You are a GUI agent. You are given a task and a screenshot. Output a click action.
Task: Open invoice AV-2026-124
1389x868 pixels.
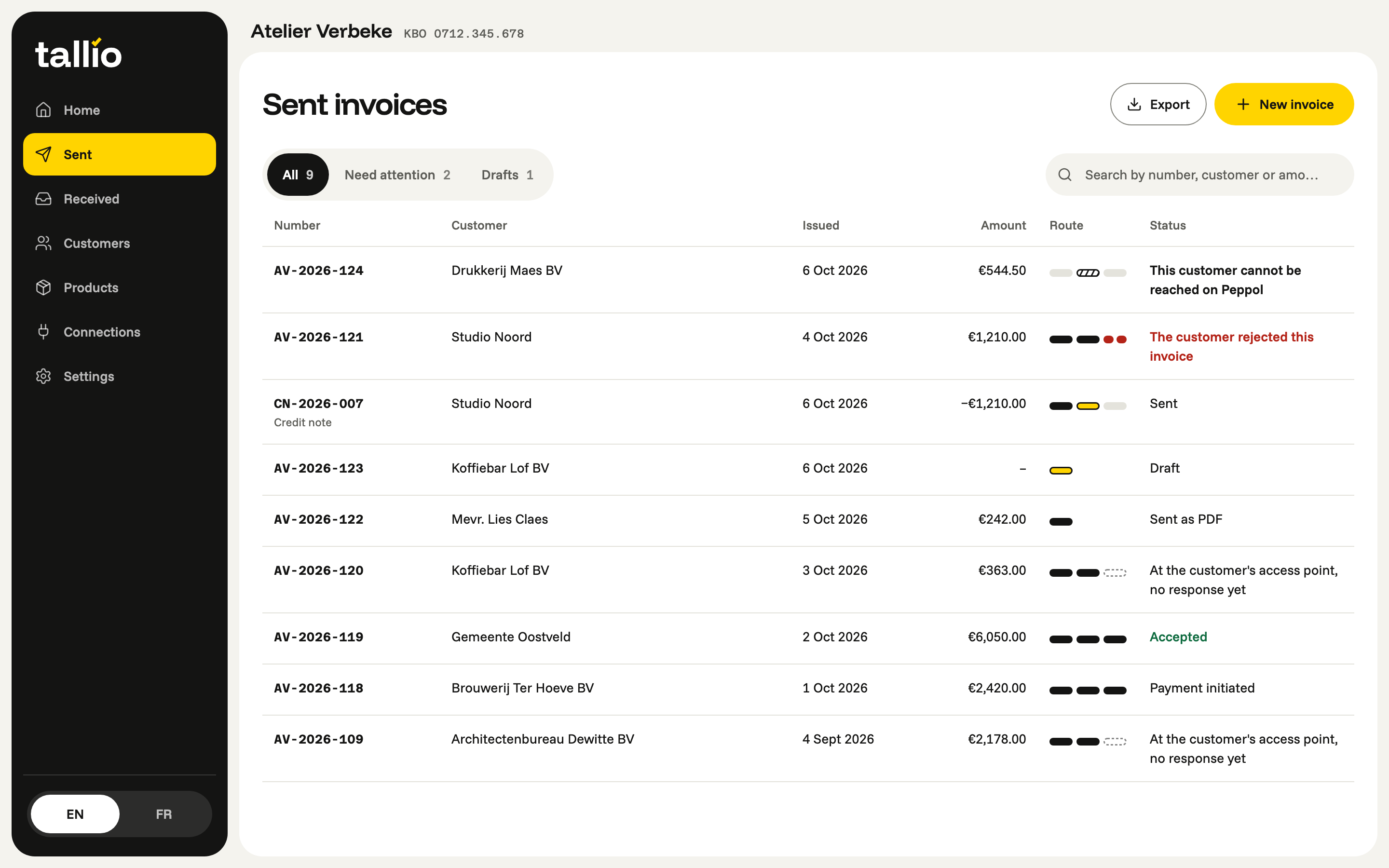tap(318, 271)
